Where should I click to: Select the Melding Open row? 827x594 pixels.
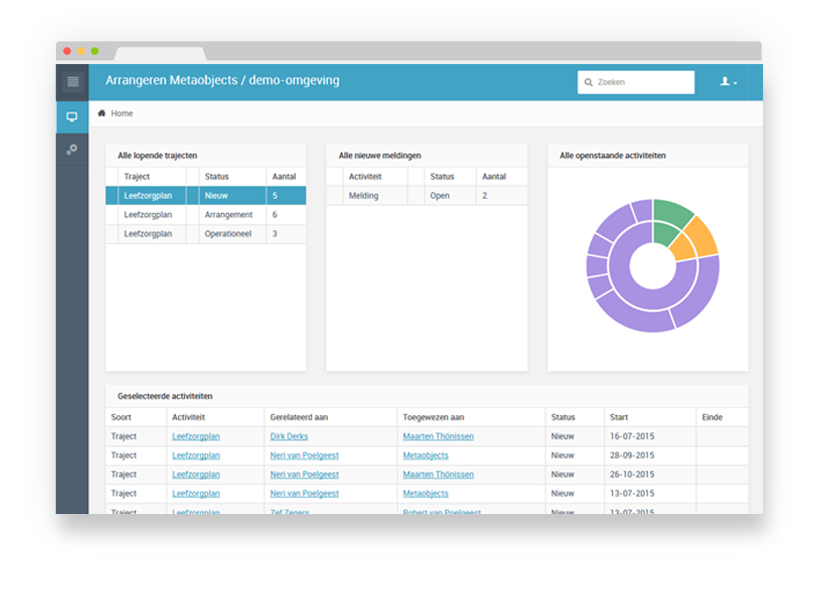coord(427,196)
